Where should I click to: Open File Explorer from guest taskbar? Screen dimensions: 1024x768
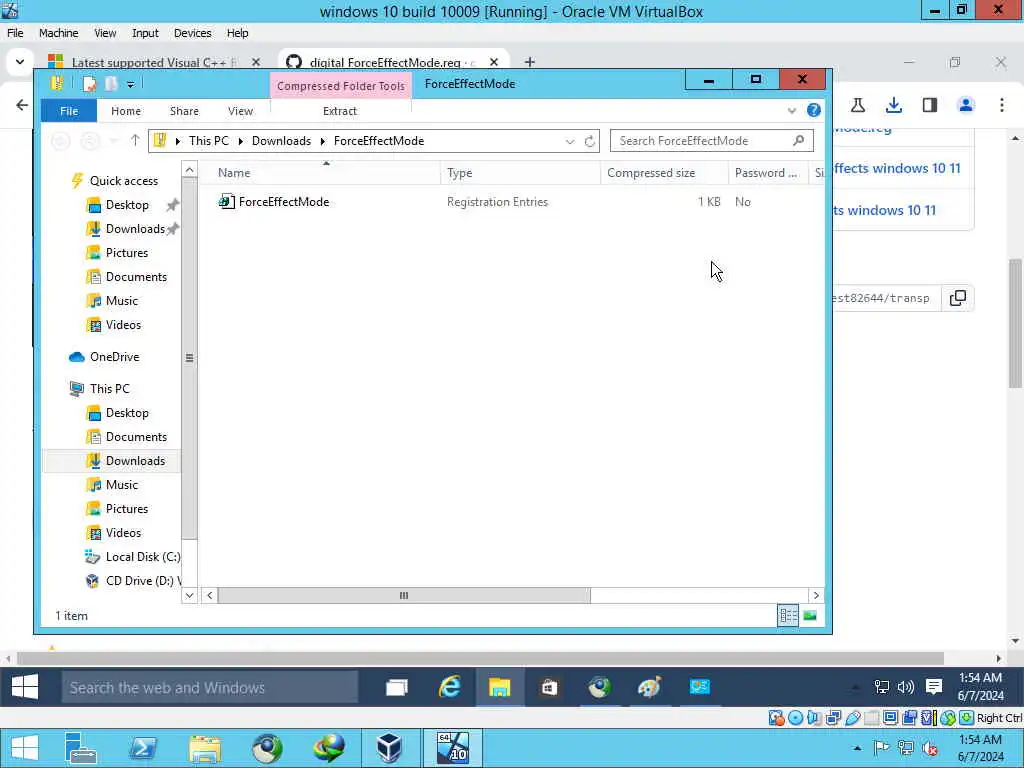[500, 687]
